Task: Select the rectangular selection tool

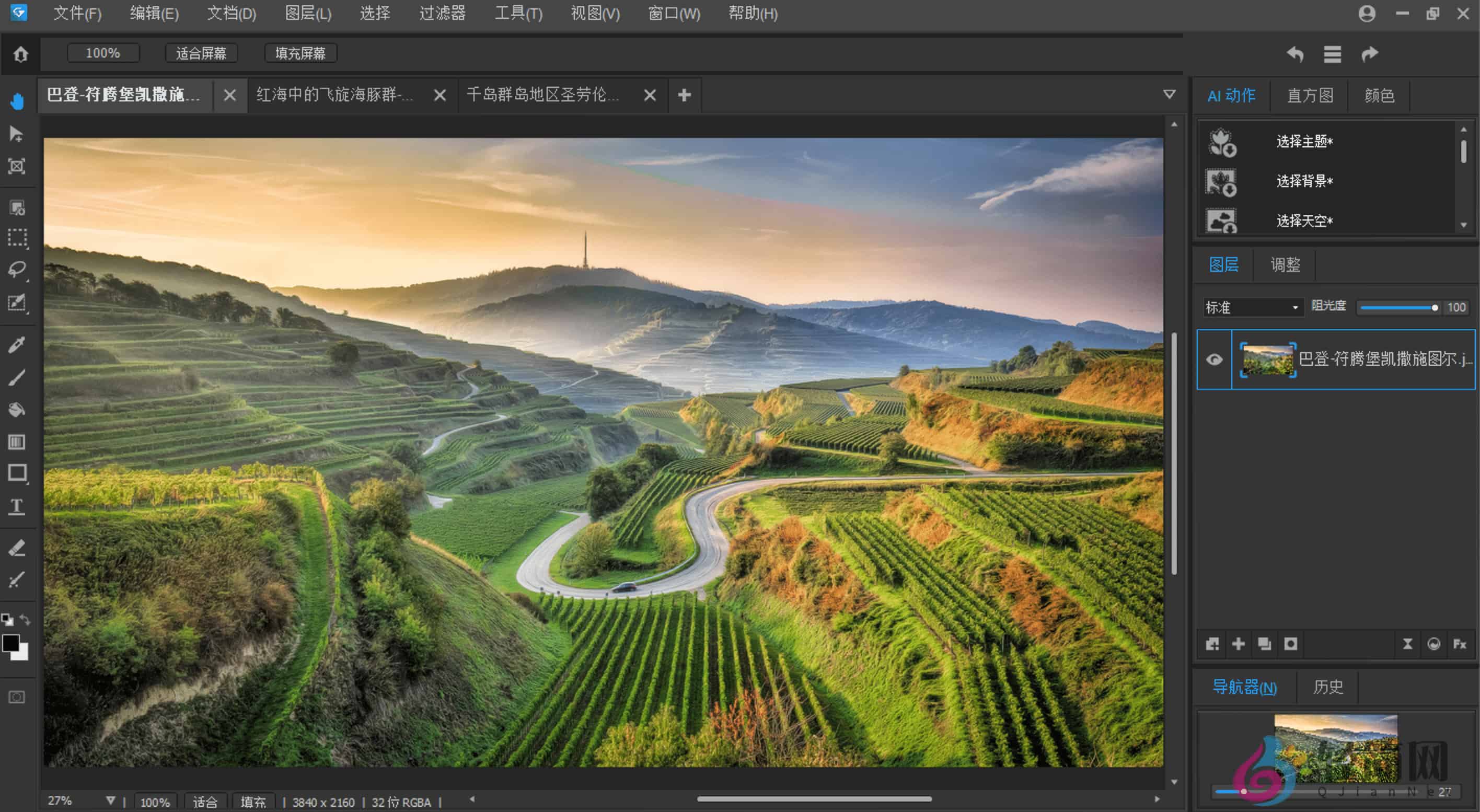Action: (x=17, y=238)
